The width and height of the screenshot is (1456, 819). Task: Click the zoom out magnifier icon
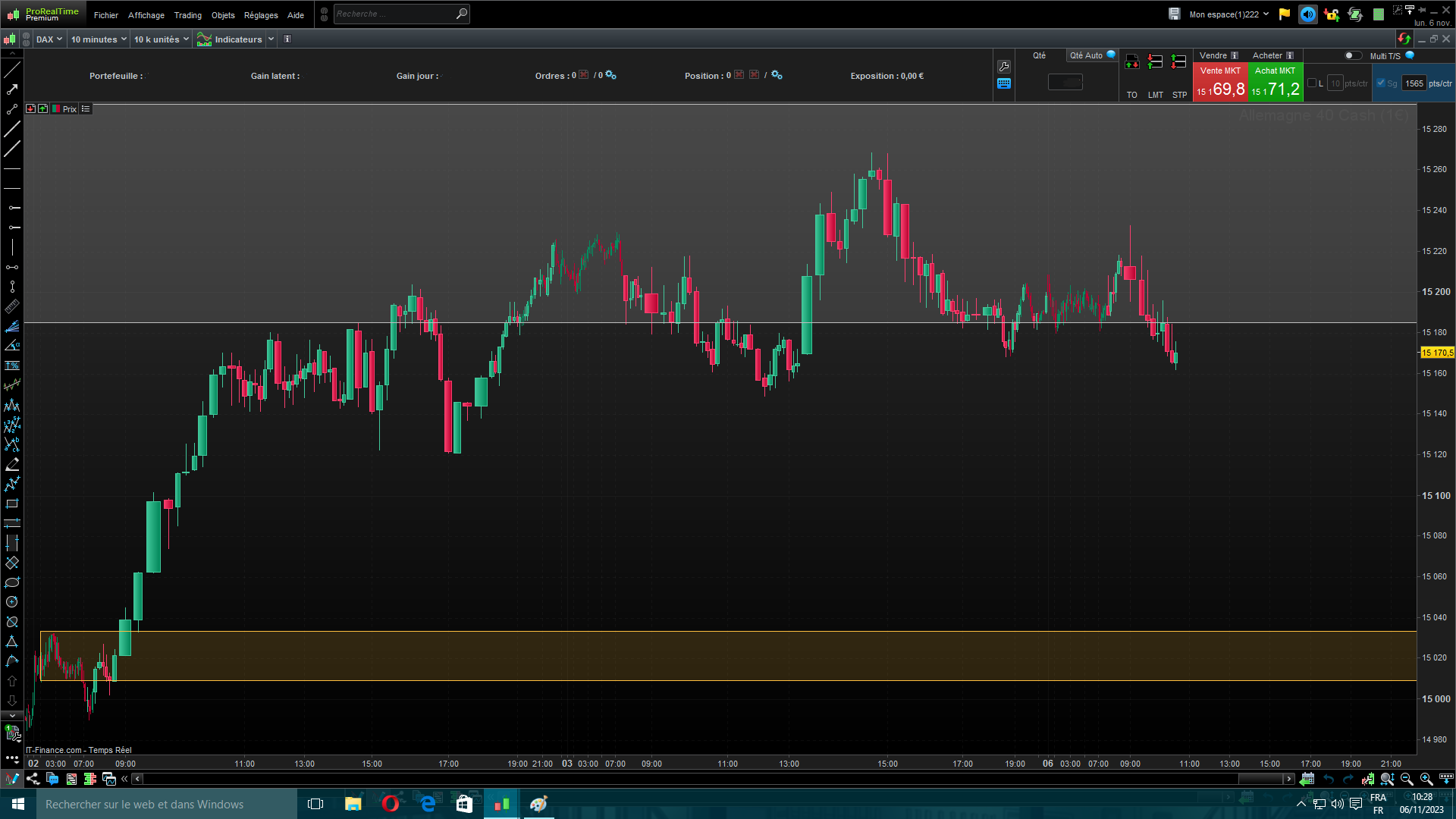pos(1406,779)
